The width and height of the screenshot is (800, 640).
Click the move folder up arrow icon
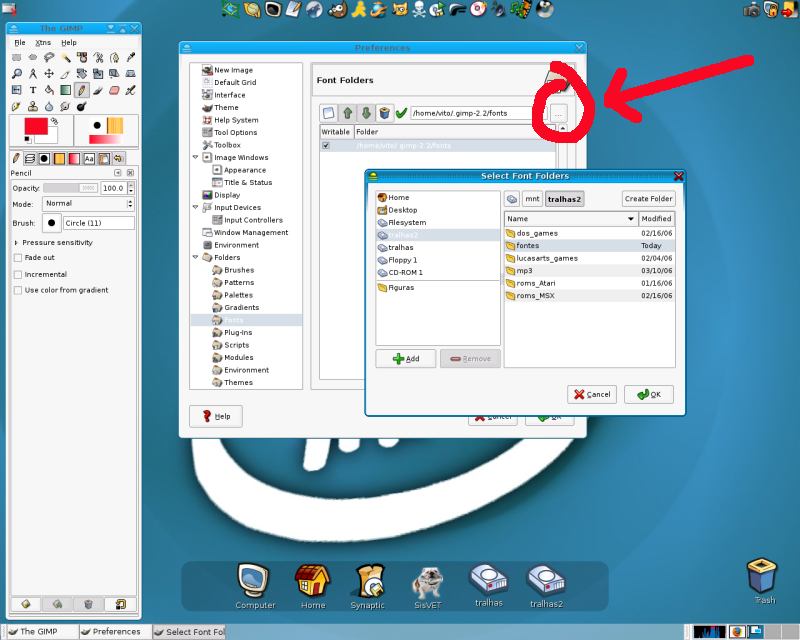click(x=347, y=113)
